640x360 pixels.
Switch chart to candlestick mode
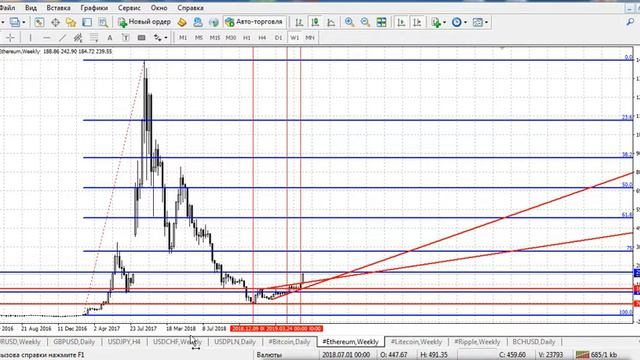[315, 22]
